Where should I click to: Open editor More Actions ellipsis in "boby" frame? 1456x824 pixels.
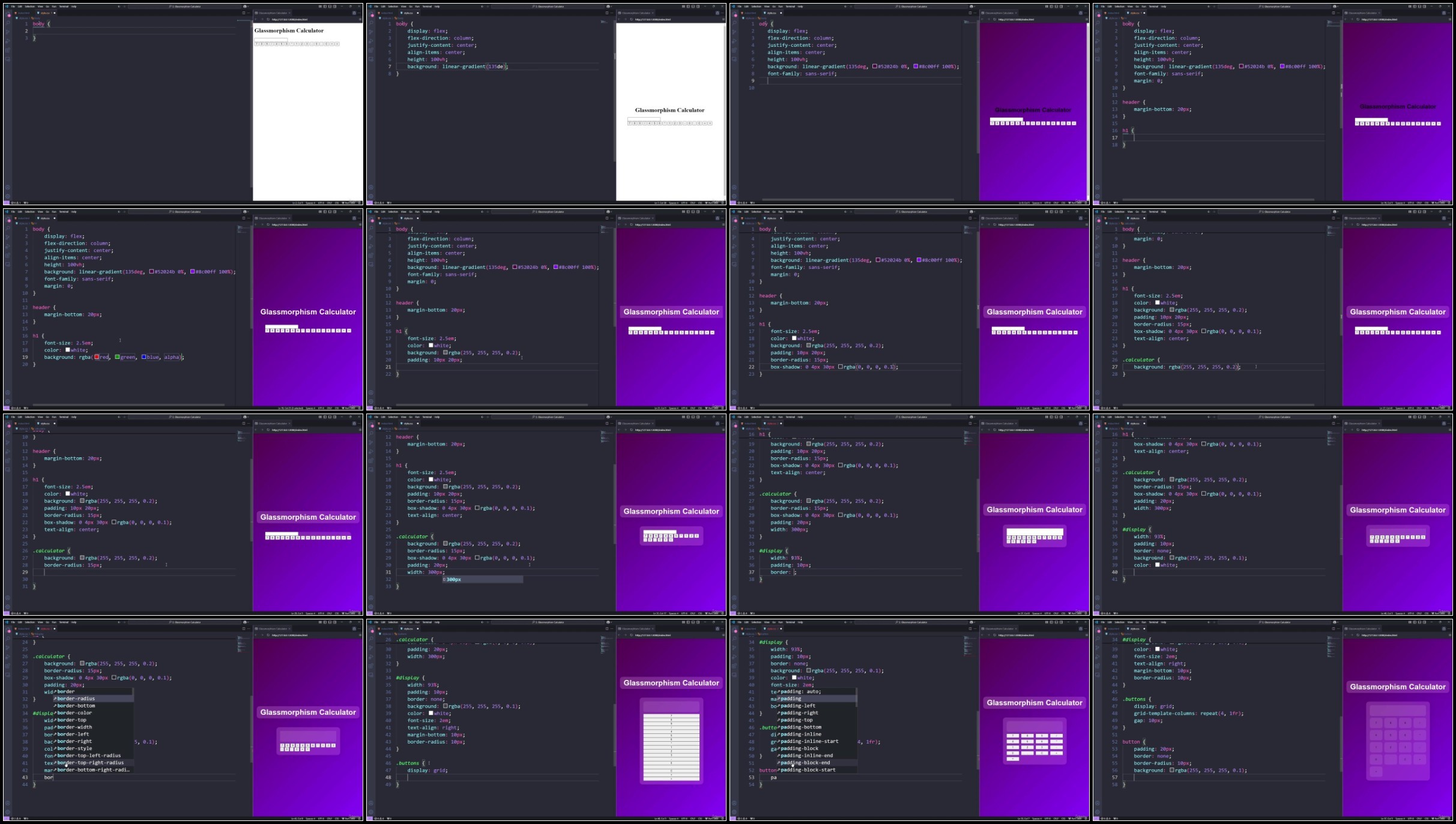tap(249, 13)
